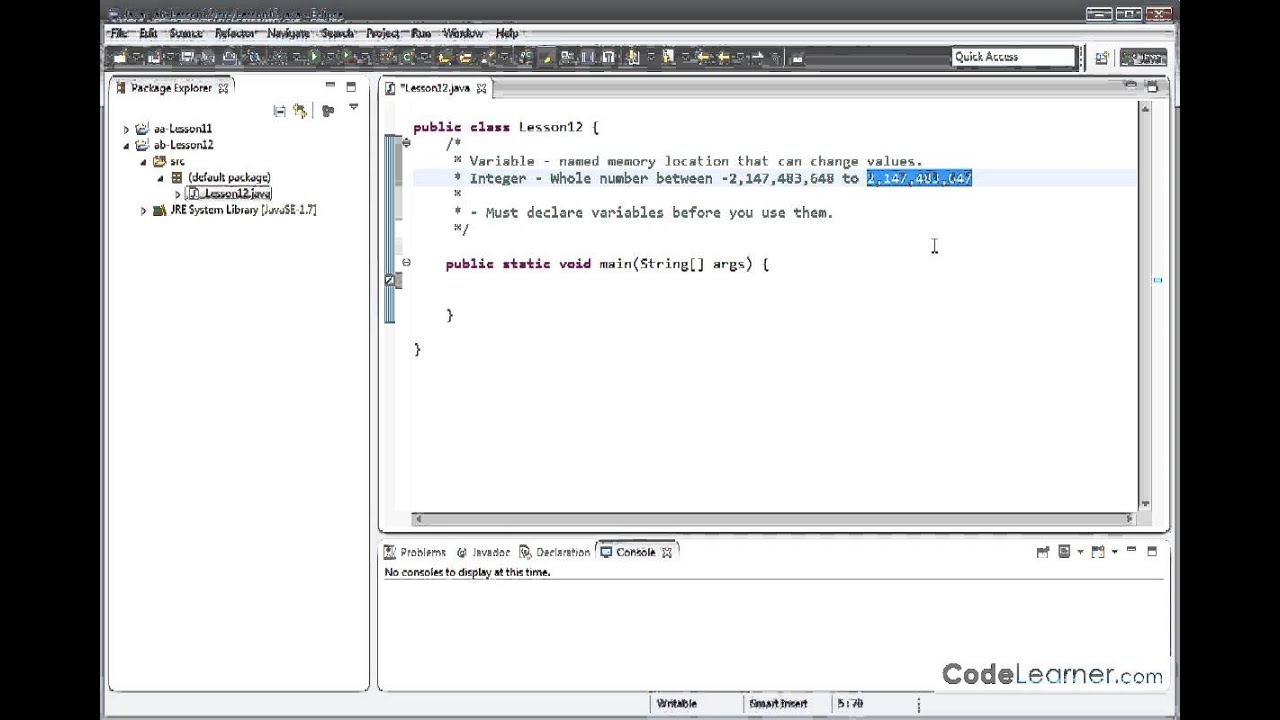
Task: Click the Last Edit Location arrow icon
Action: [x=702, y=57]
